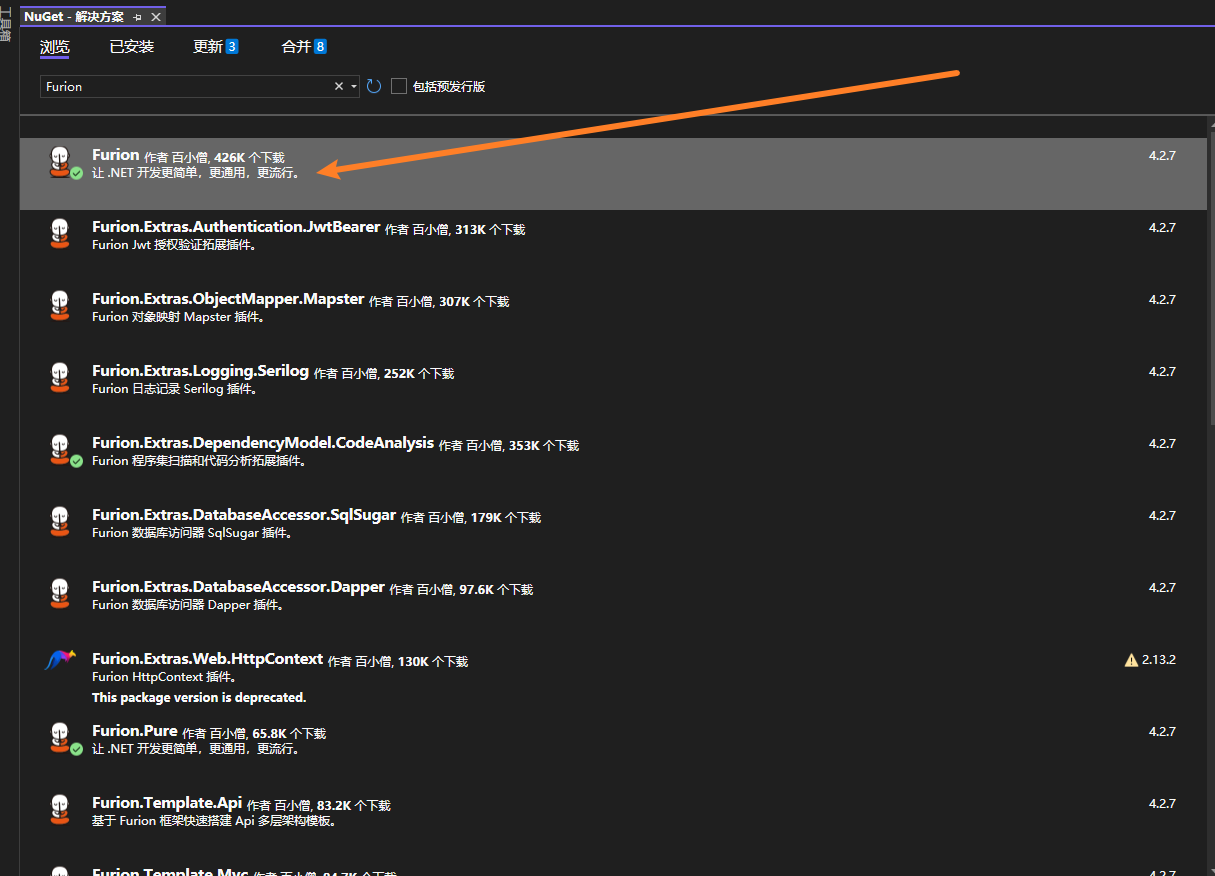Click the refresh icon beside search box
Viewport: 1215px width, 876px height.
[x=374, y=87]
